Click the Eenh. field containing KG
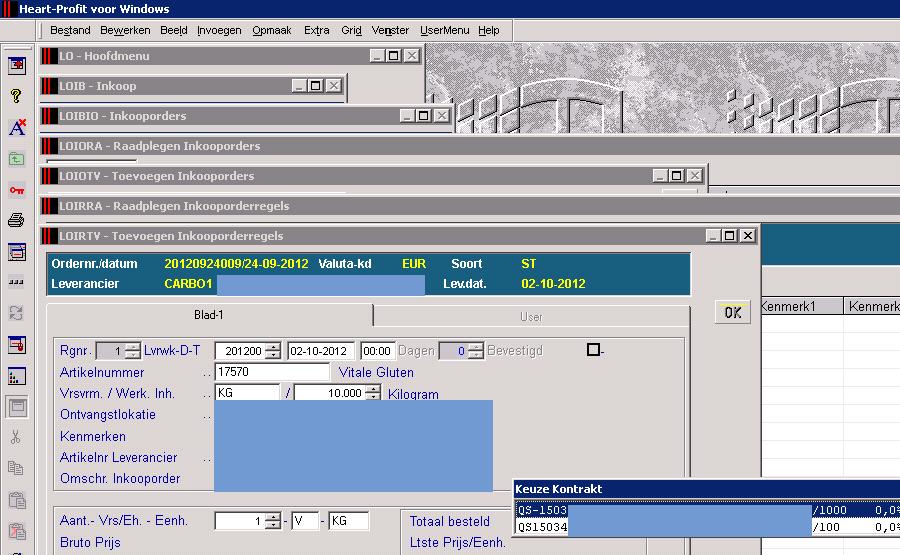Screen dimensions: 900x555 348,521
